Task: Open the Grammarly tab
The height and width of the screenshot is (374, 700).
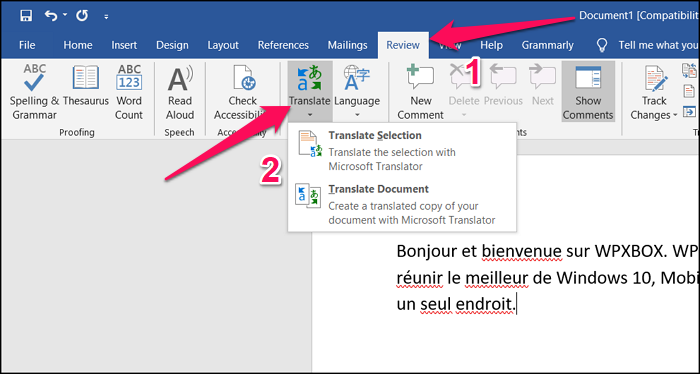Action: point(547,45)
